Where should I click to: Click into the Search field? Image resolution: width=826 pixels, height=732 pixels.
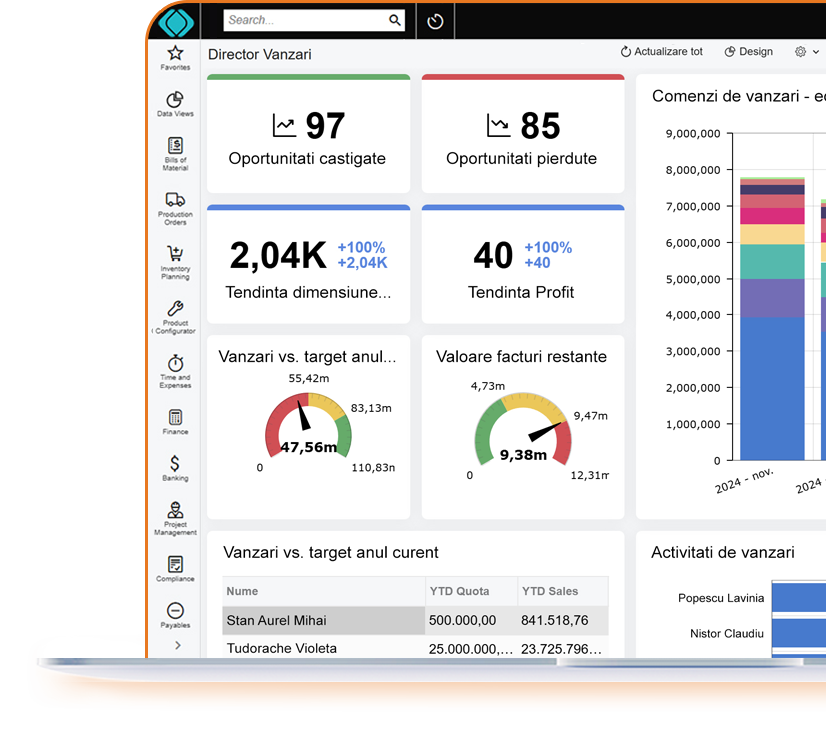[x=305, y=20]
